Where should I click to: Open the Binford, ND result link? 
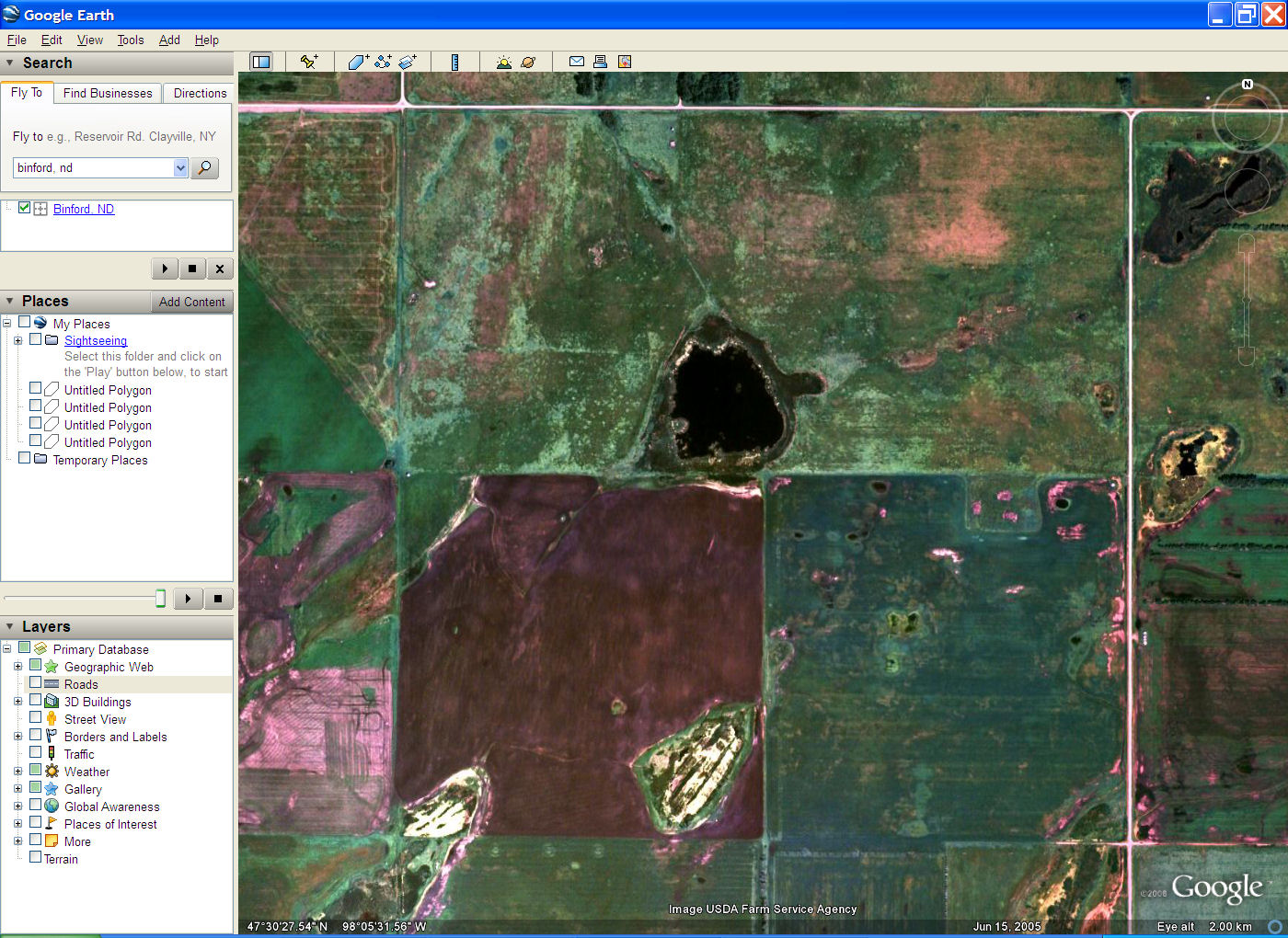[84, 209]
